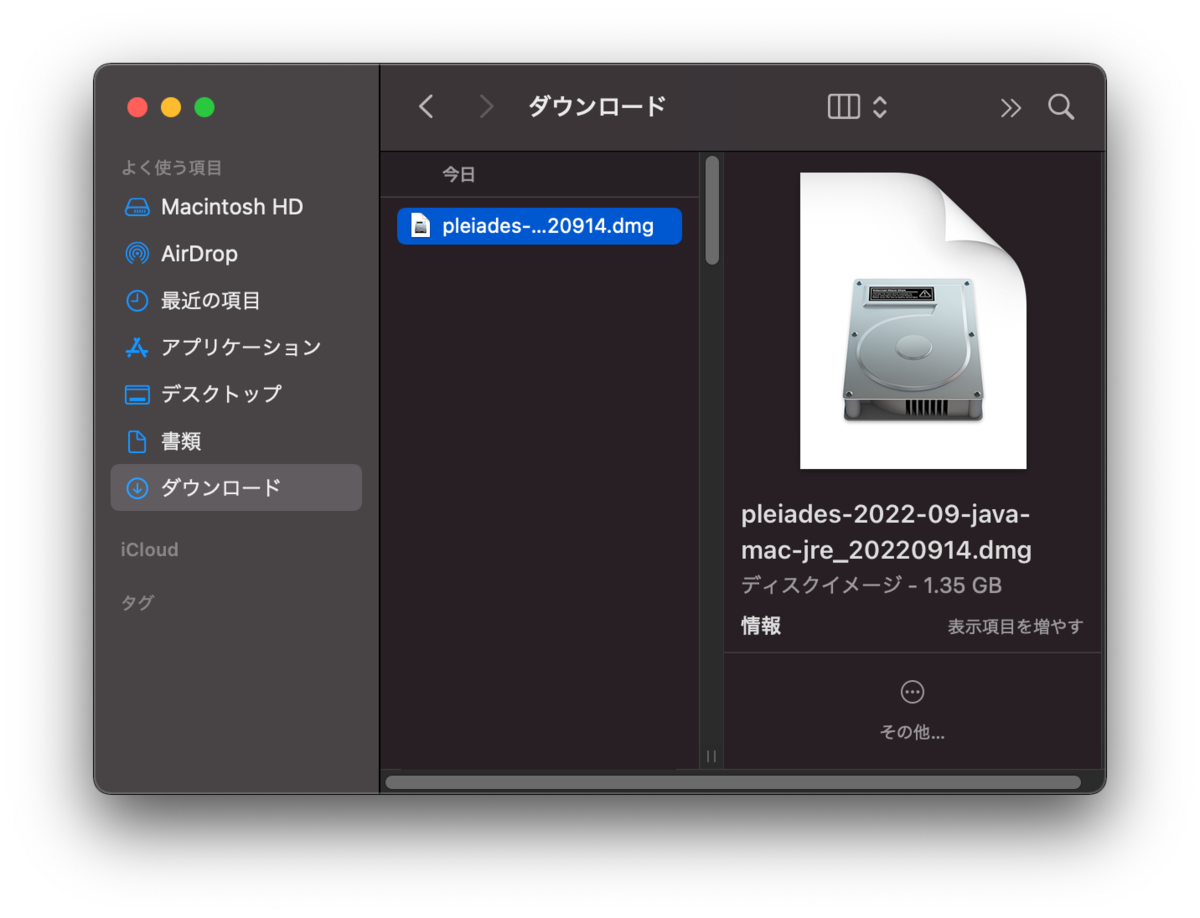Open デスクトップ in sidebar
This screenshot has height=918, width=1200.
click(236, 394)
